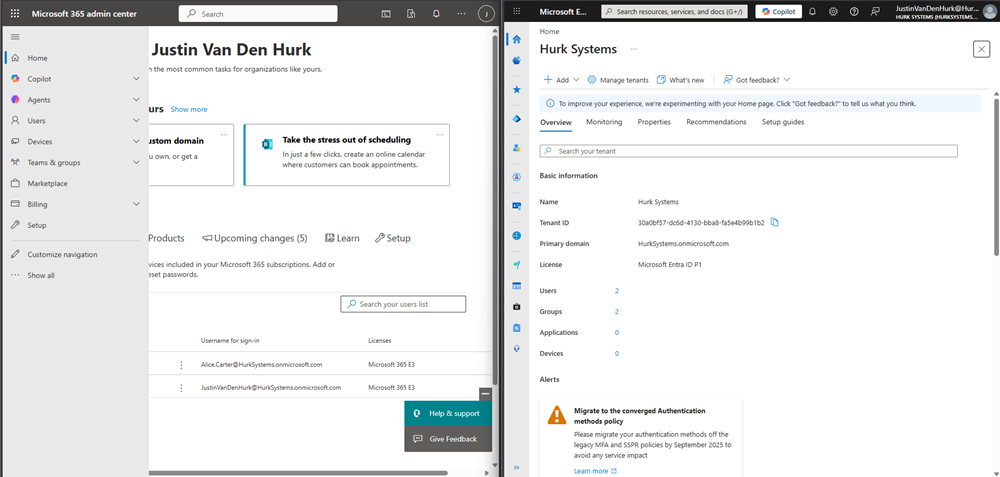
Task: Open row actions menu for JustinVanDenHurk user row
Action: click(181, 388)
